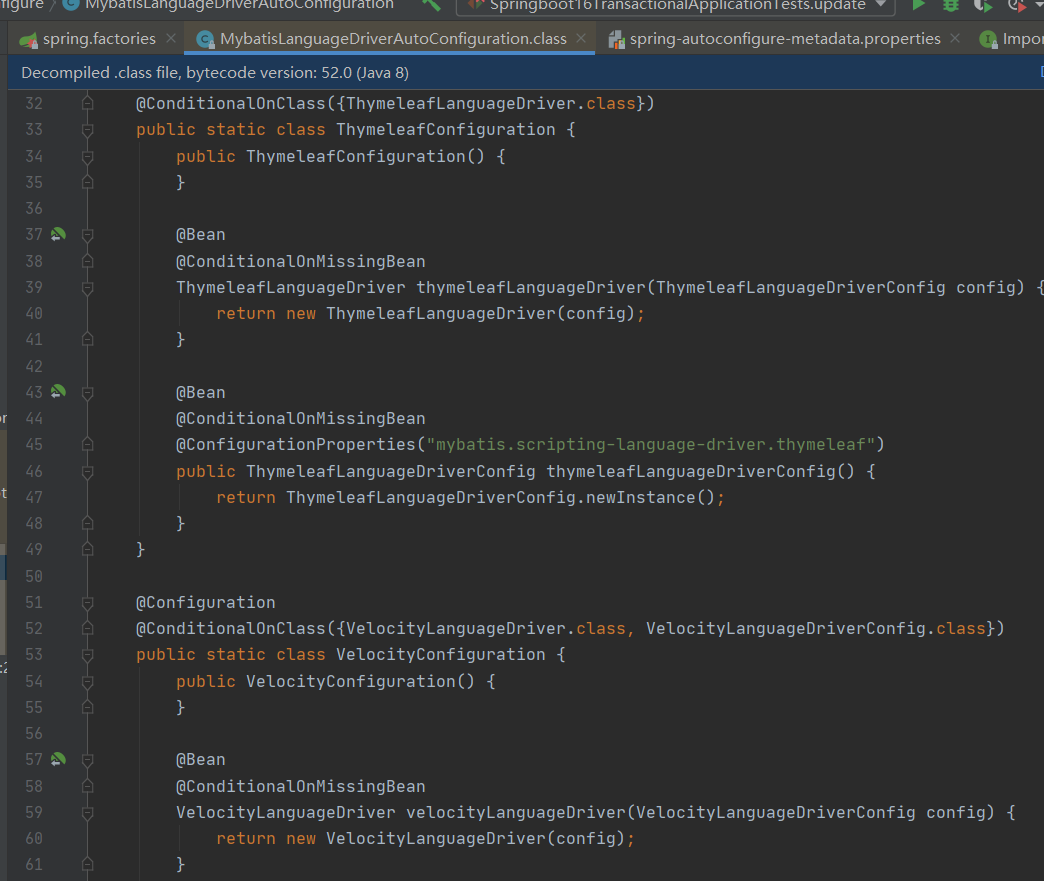Image resolution: width=1044 pixels, height=881 pixels.
Task: Click the spring.factories file icon
Action: point(28,40)
